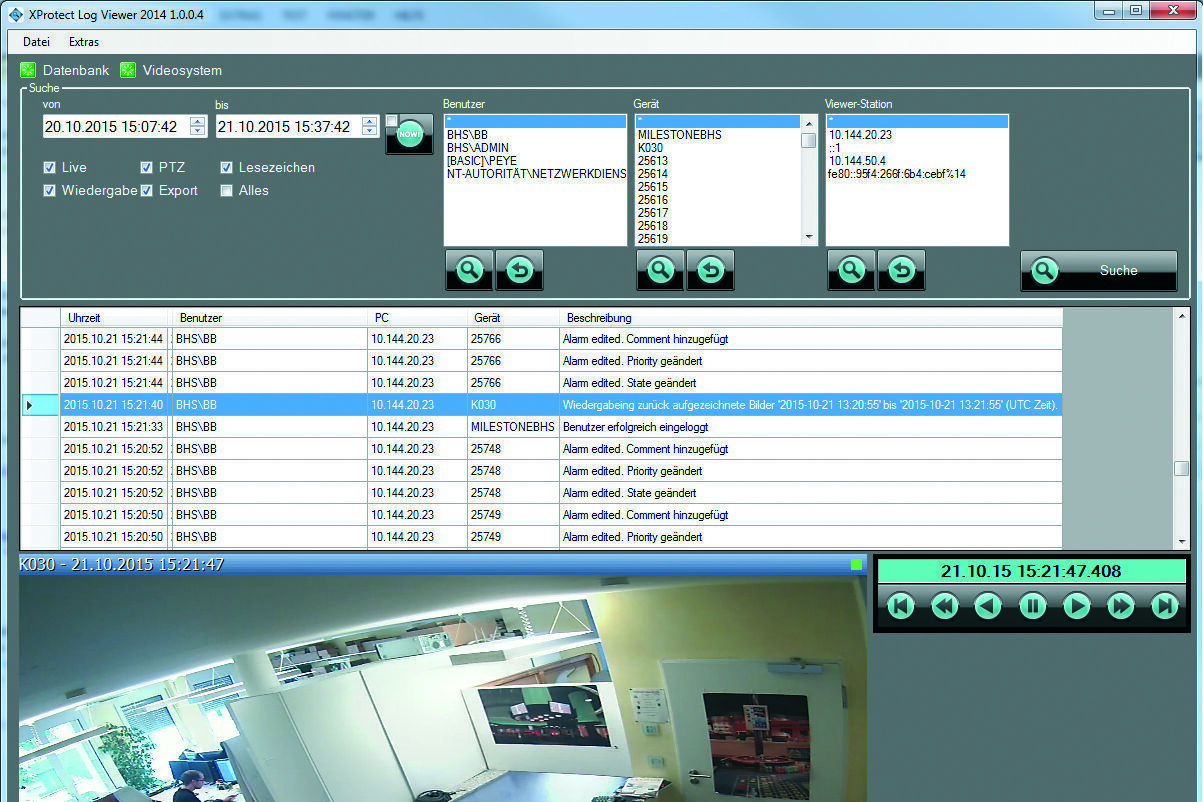Viewport: 1203px width, 802px height.
Task: Increase the 'von' date using the spinner up arrow
Action: pos(198,122)
